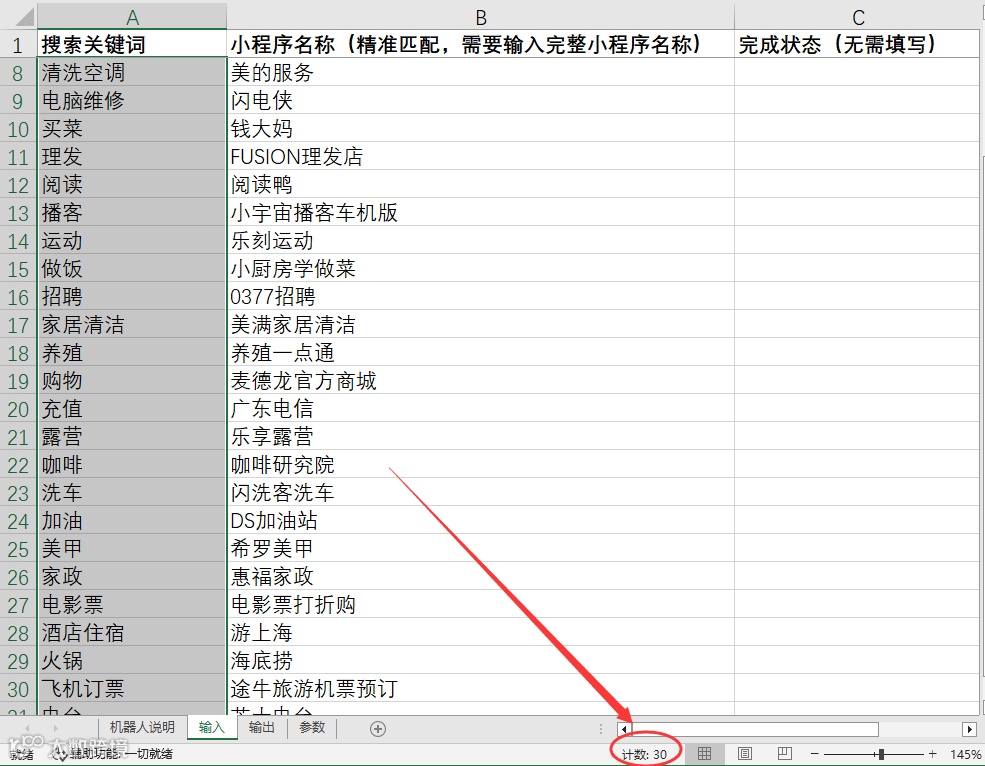
Task: Click accessibility status text 辅助功能: 一切就绪
Action: [121, 753]
